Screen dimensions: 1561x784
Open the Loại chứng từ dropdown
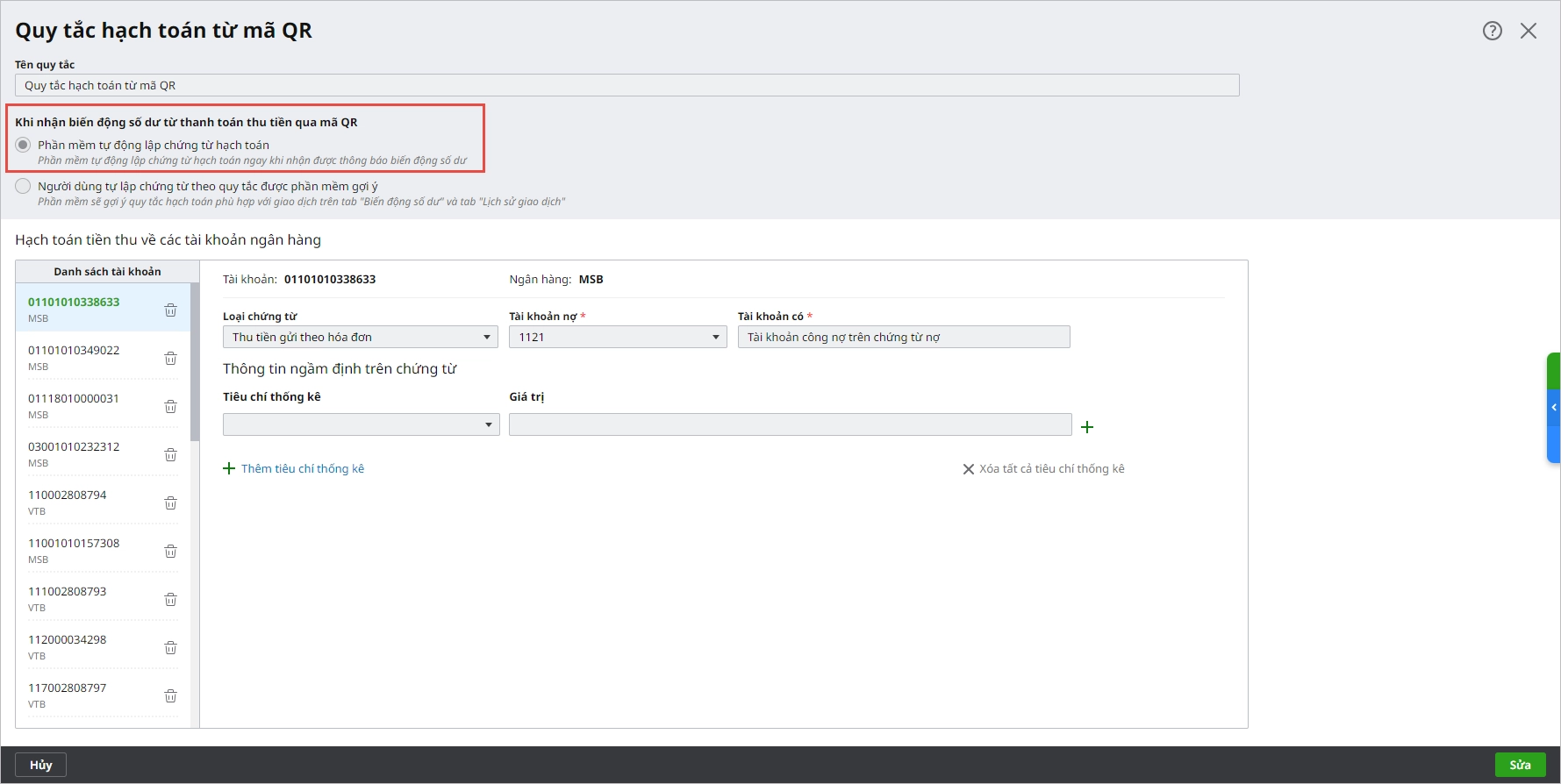tap(361, 337)
